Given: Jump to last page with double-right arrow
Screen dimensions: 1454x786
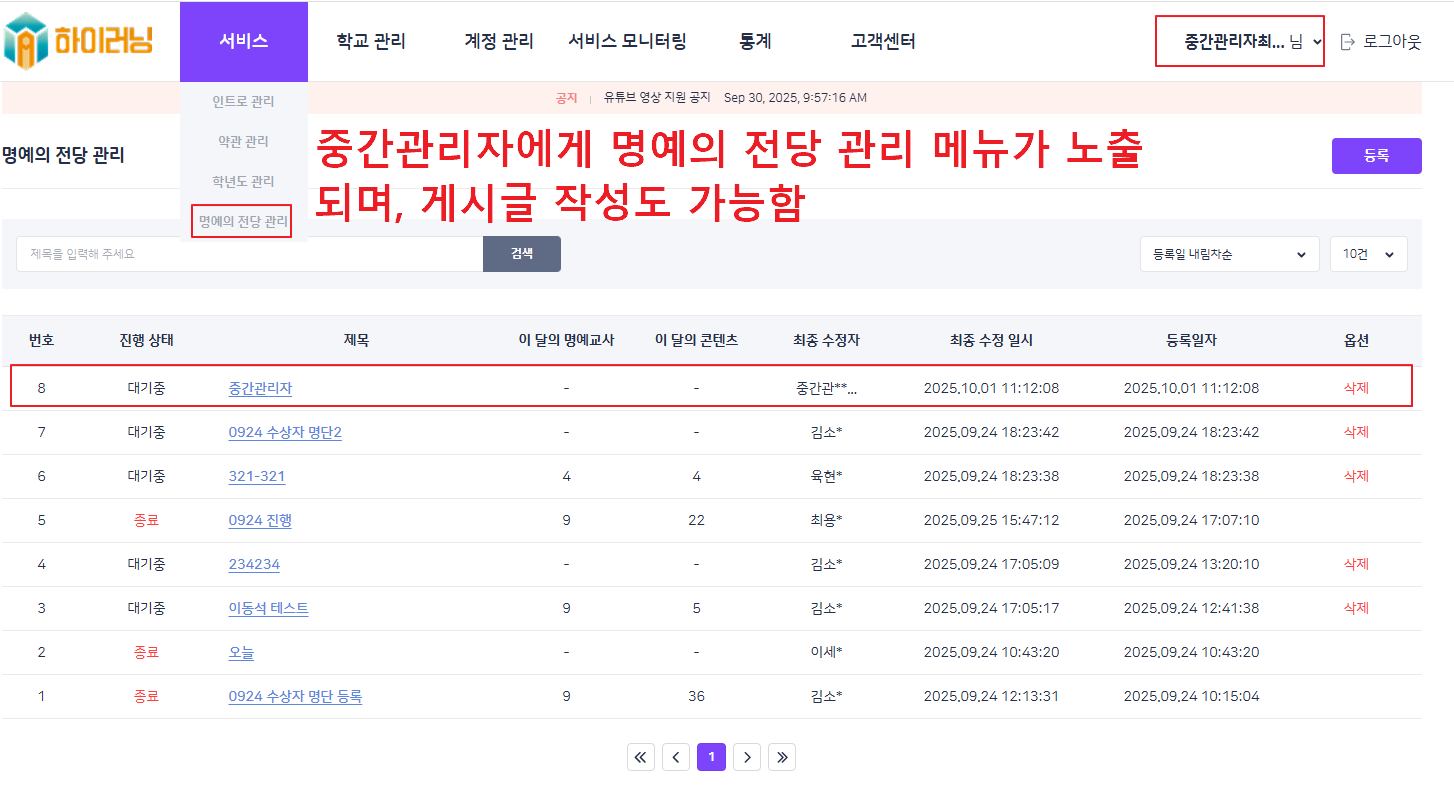Looking at the screenshot, I should (x=782, y=757).
